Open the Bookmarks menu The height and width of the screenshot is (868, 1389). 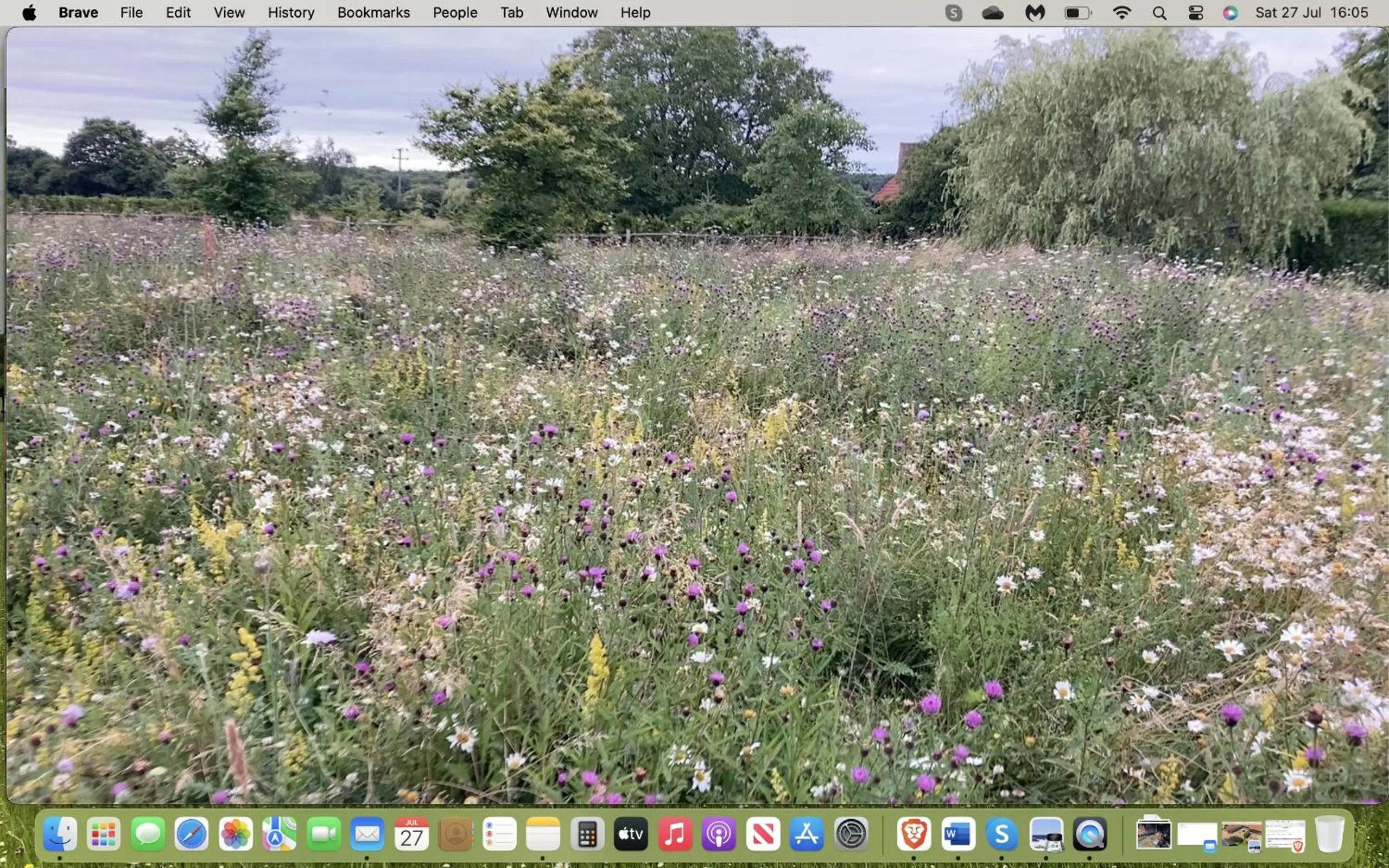click(x=373, y=12)
